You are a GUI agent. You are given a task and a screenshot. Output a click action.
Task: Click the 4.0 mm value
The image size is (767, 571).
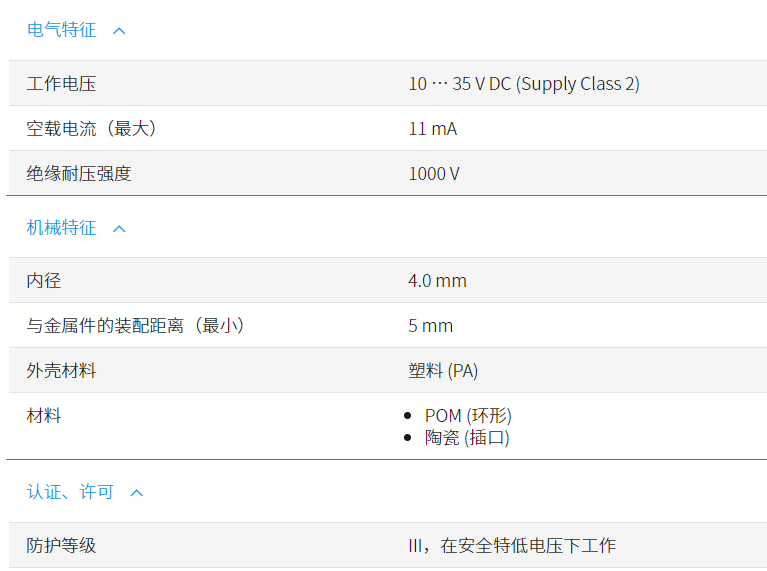[x=437, y=281]
